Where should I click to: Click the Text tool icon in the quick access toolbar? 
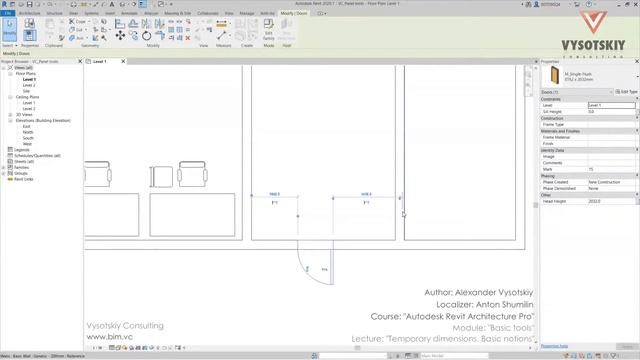(x=112, y=4)
